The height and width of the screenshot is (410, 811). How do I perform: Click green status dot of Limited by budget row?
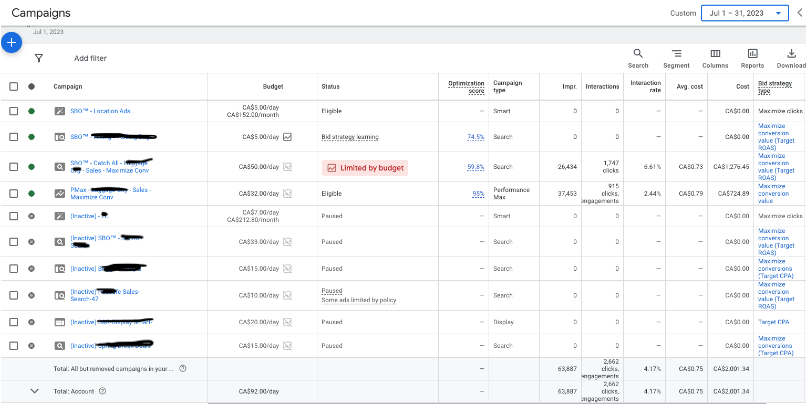click(x=32, y=166)
